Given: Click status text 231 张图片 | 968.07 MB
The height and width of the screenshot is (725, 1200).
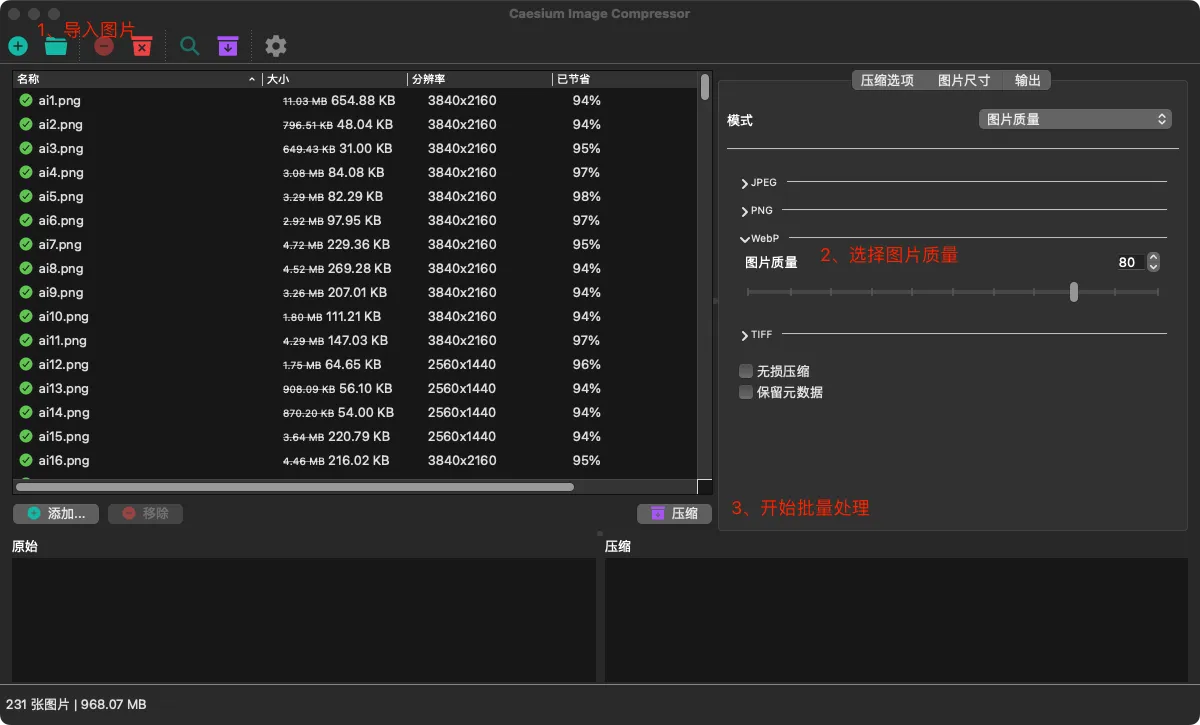Looking at the screenshot, I should (76, 704).
